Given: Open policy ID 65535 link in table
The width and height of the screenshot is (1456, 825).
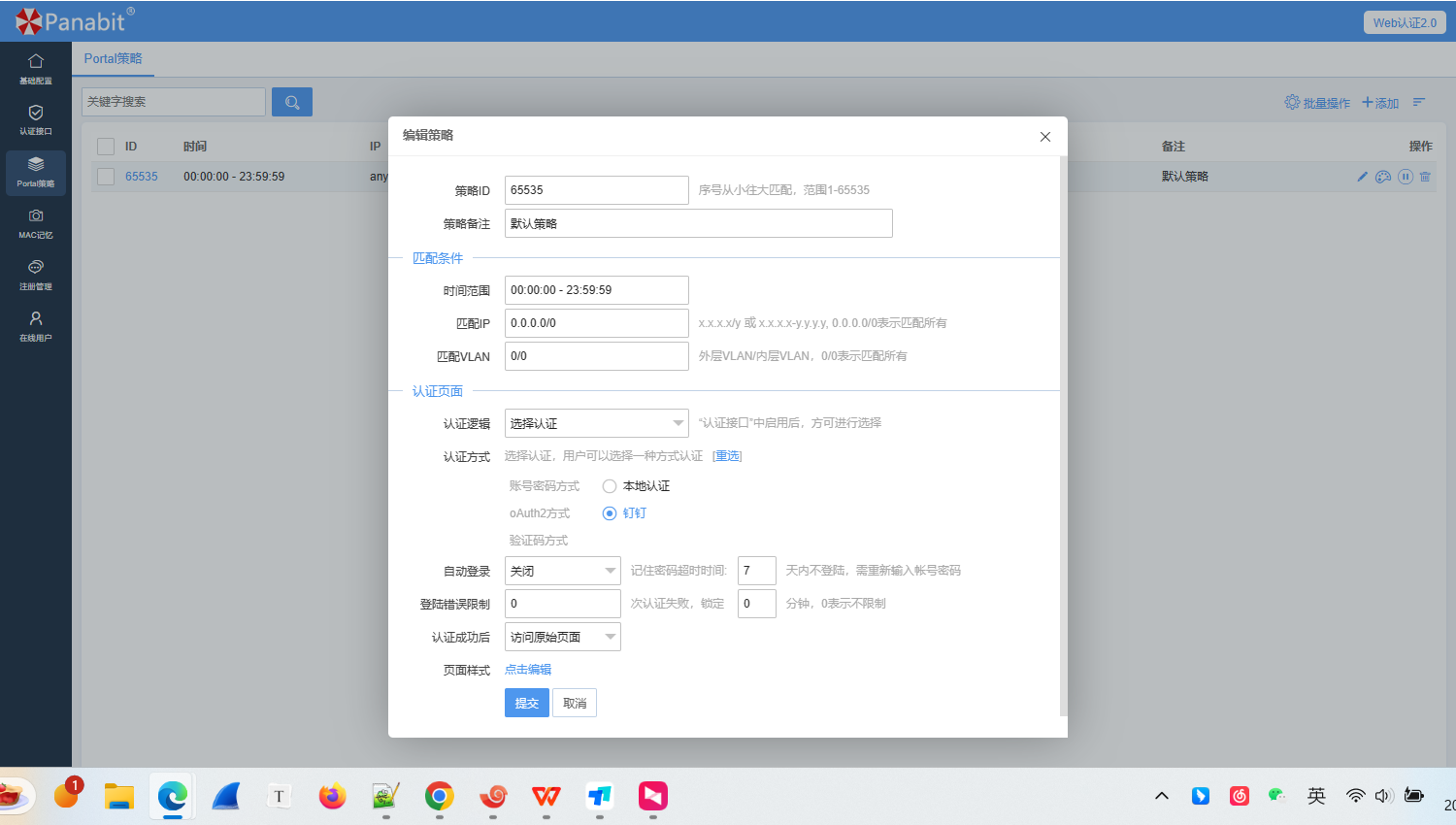Looking at the screenshot, I should 142,177.
